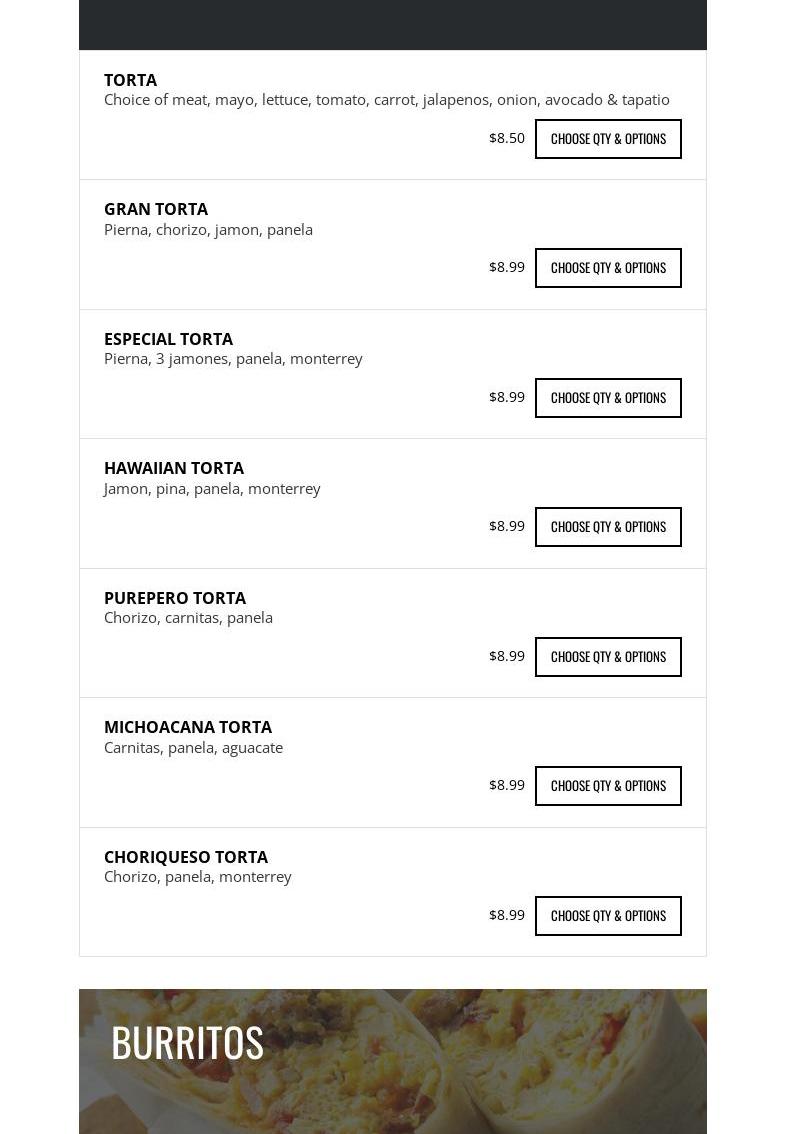Click the ESPECIAL TORTA item name
The image size is (785, 1134).
[x=168, y=339]
